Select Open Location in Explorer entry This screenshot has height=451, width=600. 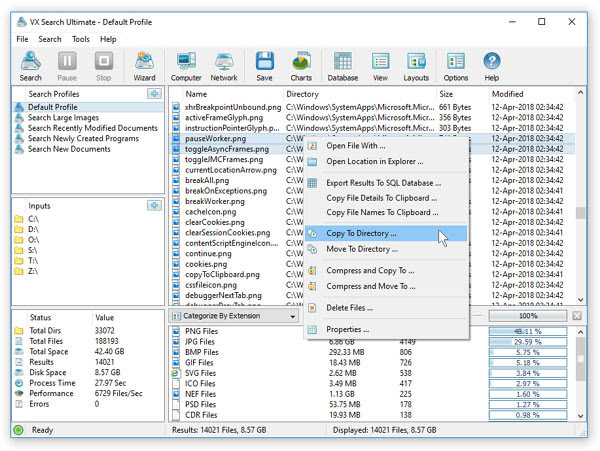point(386,161)
